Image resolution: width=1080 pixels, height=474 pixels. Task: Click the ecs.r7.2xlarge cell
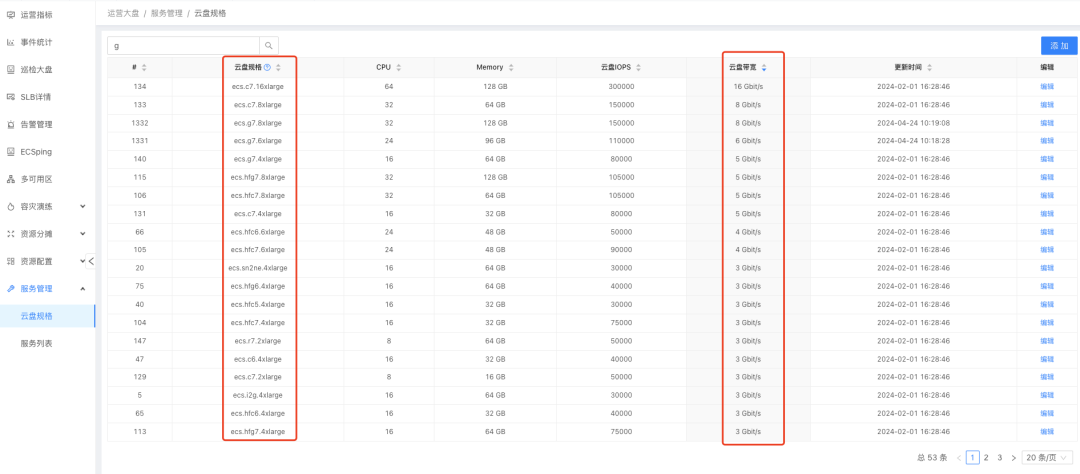[x=258, y=341]
